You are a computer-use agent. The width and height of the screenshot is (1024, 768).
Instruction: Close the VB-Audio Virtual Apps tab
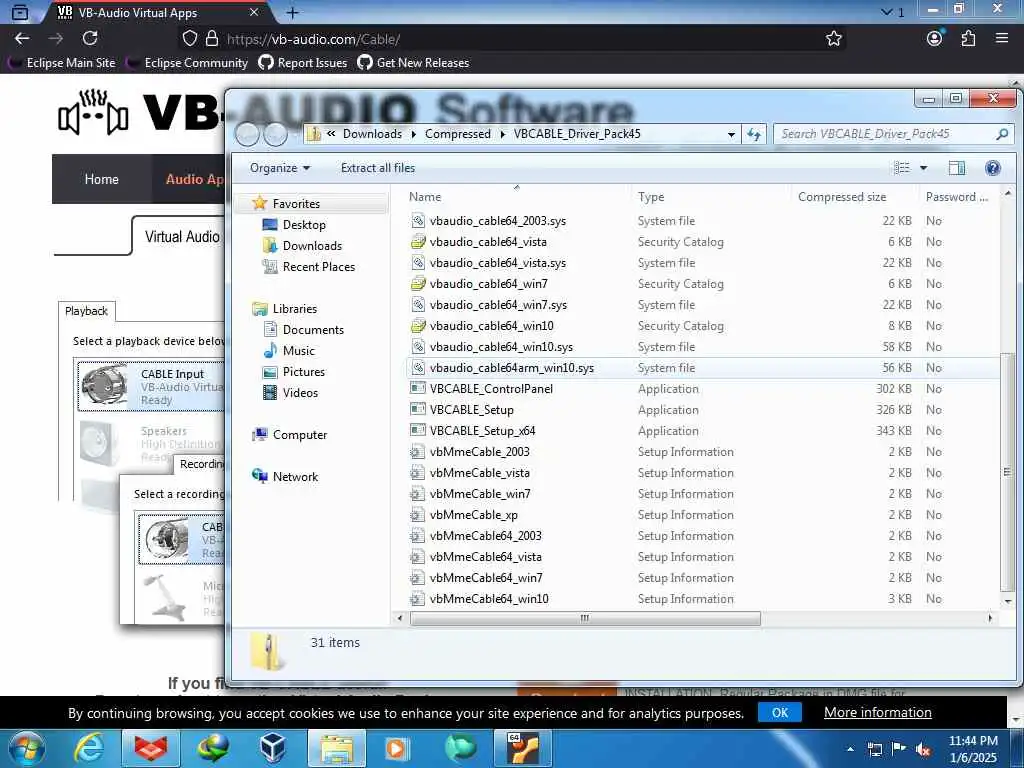pyautogui.click(x=254, y=12)
